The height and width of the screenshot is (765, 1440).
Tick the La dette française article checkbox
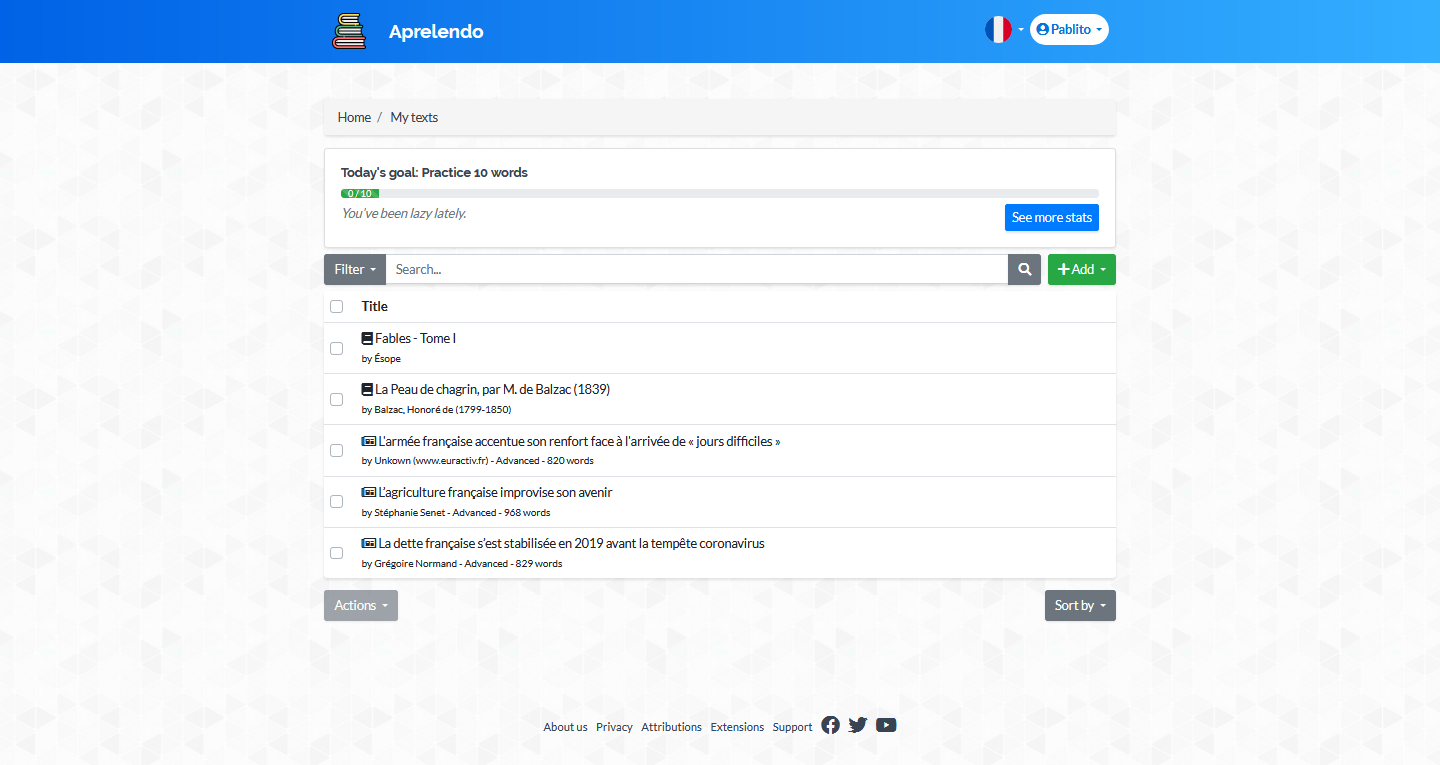pos(337,552)
